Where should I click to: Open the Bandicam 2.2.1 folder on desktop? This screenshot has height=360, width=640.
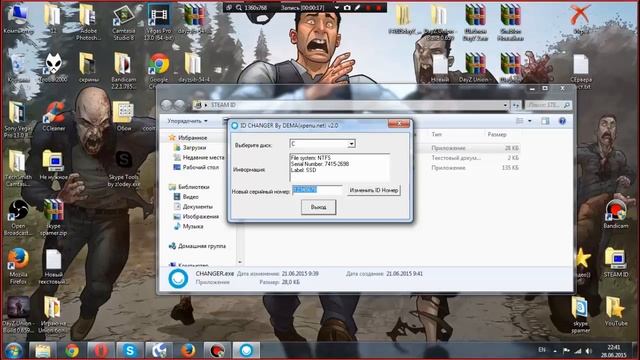[x=123, y=70]
